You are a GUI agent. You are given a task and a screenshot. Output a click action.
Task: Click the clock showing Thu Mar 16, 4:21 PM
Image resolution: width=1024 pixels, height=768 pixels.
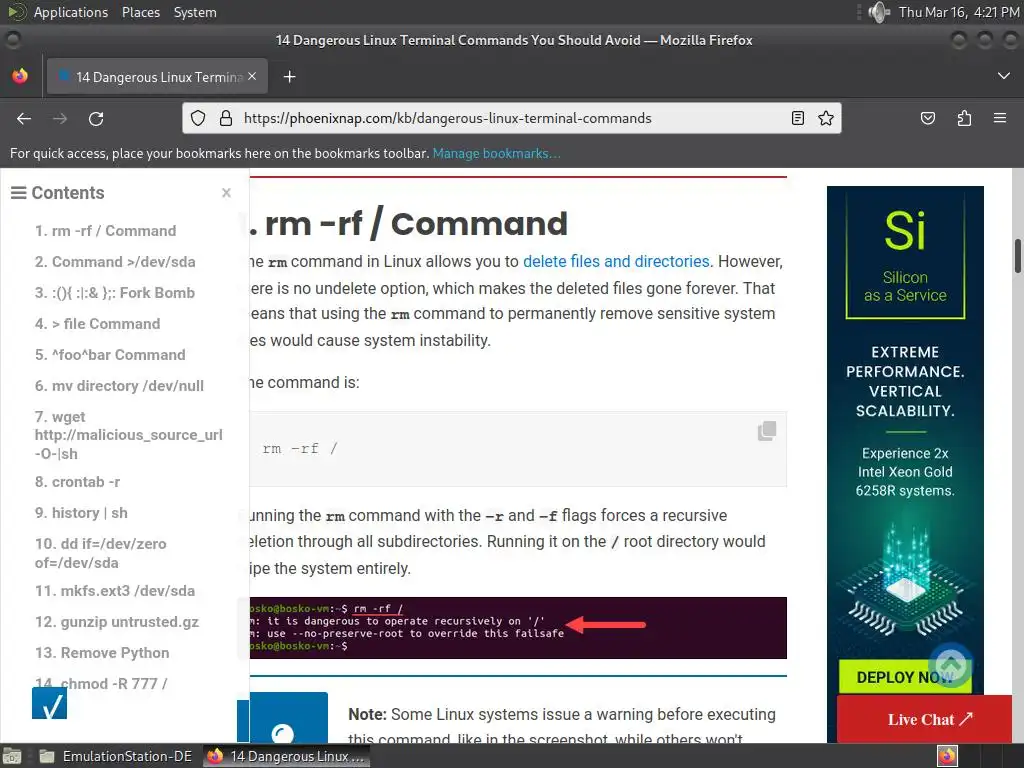click(958, 12)
